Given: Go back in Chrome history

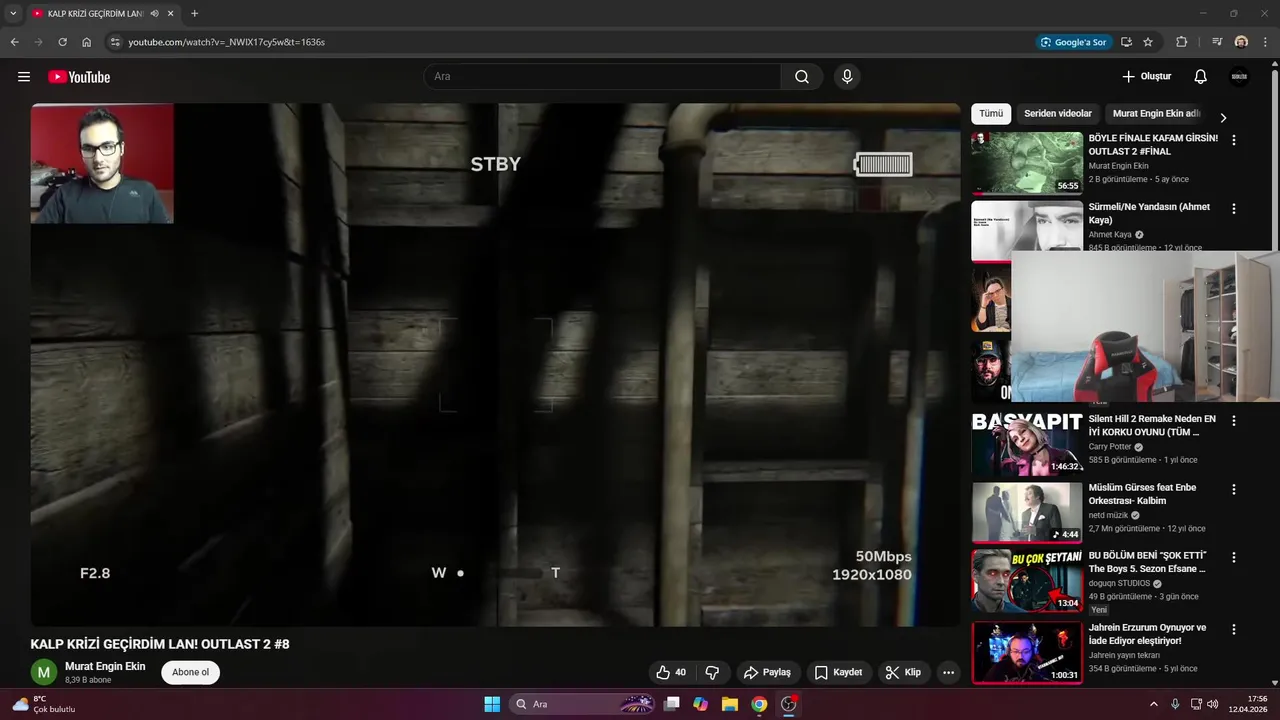Looking at the screenshot, I should [14, 42].
